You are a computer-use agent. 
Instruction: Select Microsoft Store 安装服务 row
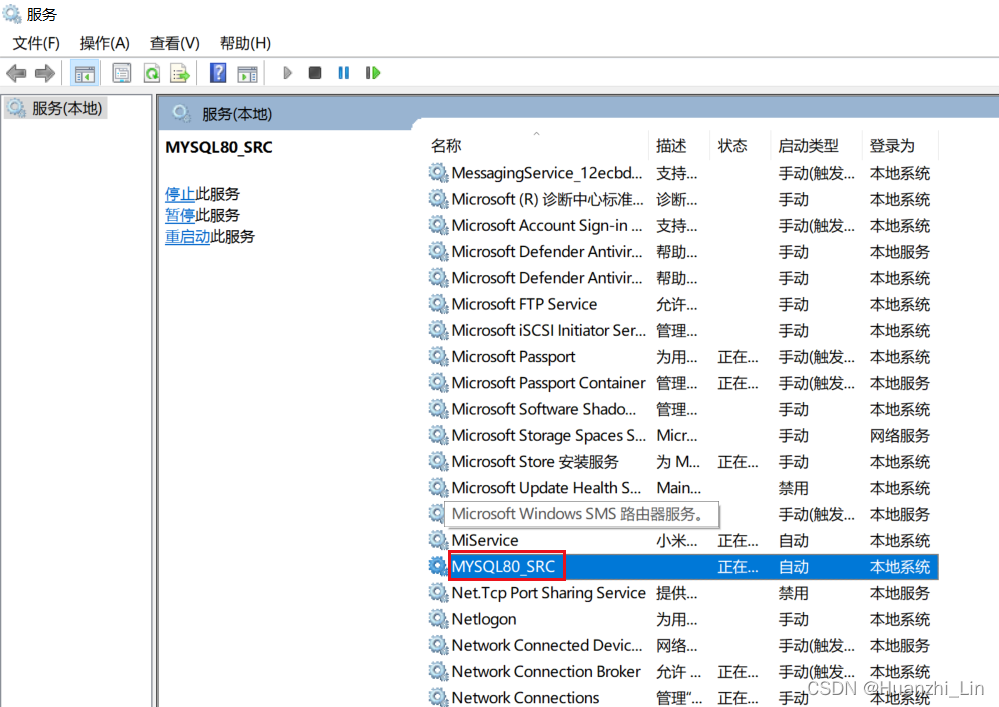682,462
